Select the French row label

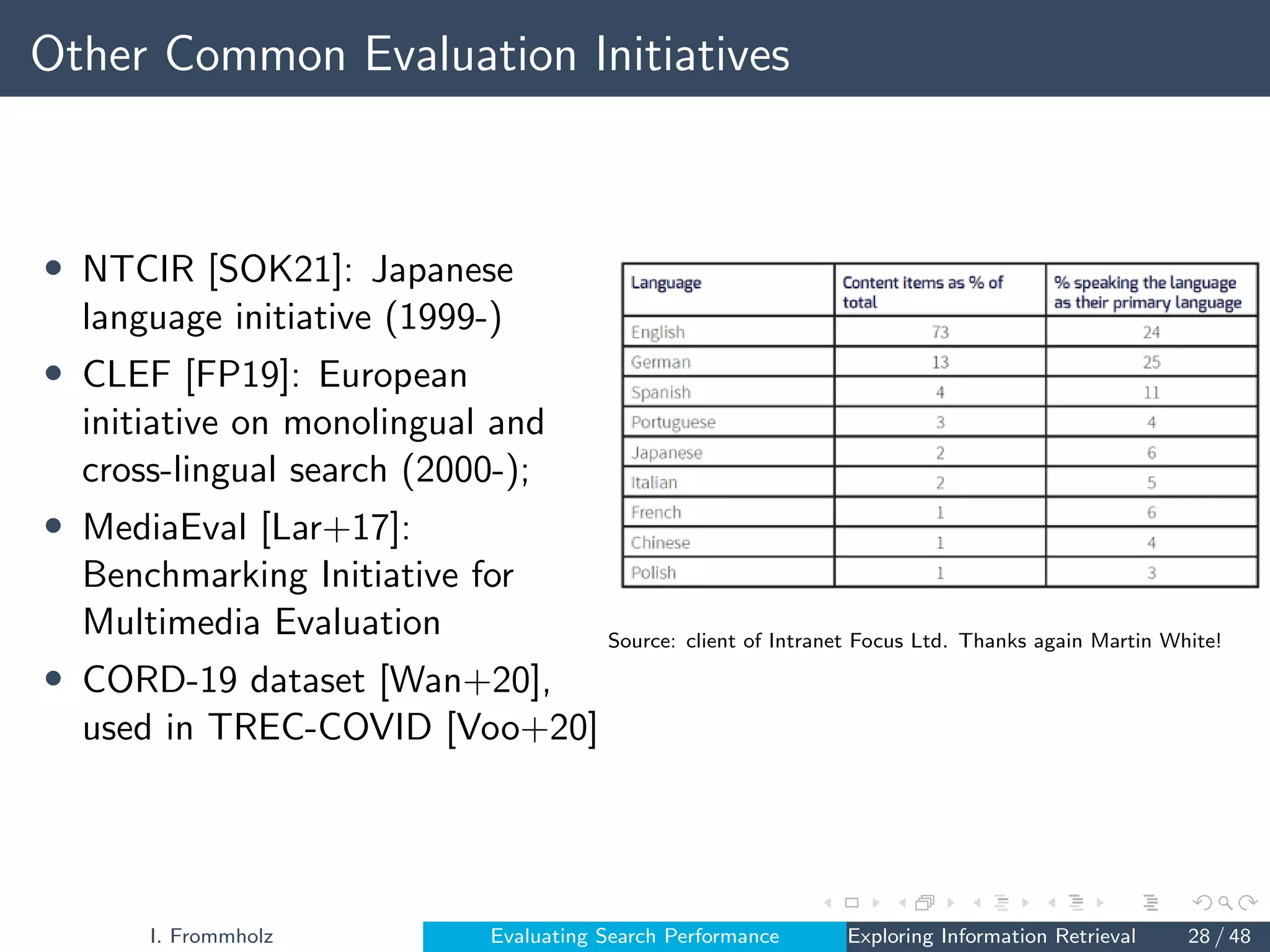pyautogui.click(x=656, y=513)
